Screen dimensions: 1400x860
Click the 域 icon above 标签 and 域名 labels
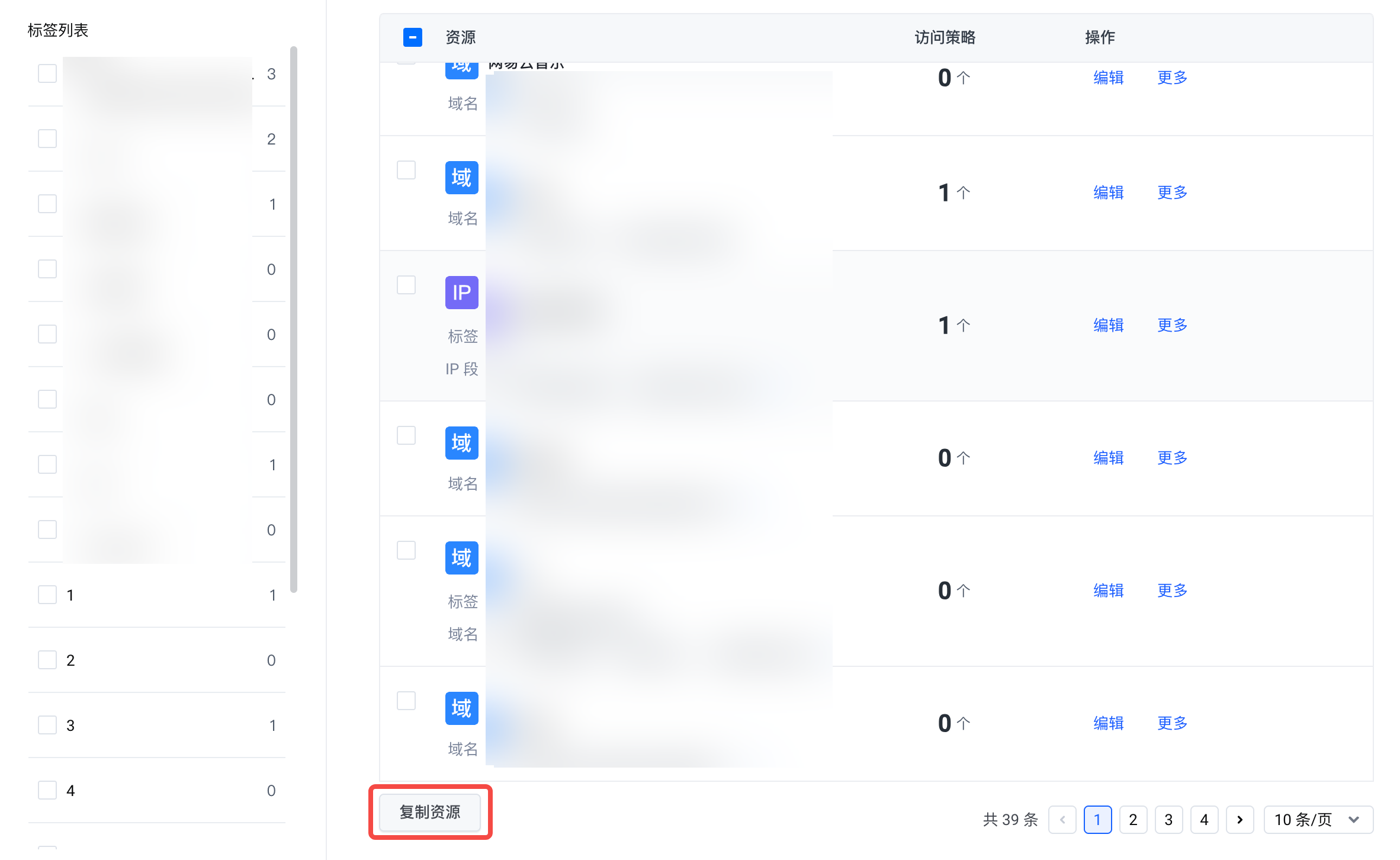point(461,558)
